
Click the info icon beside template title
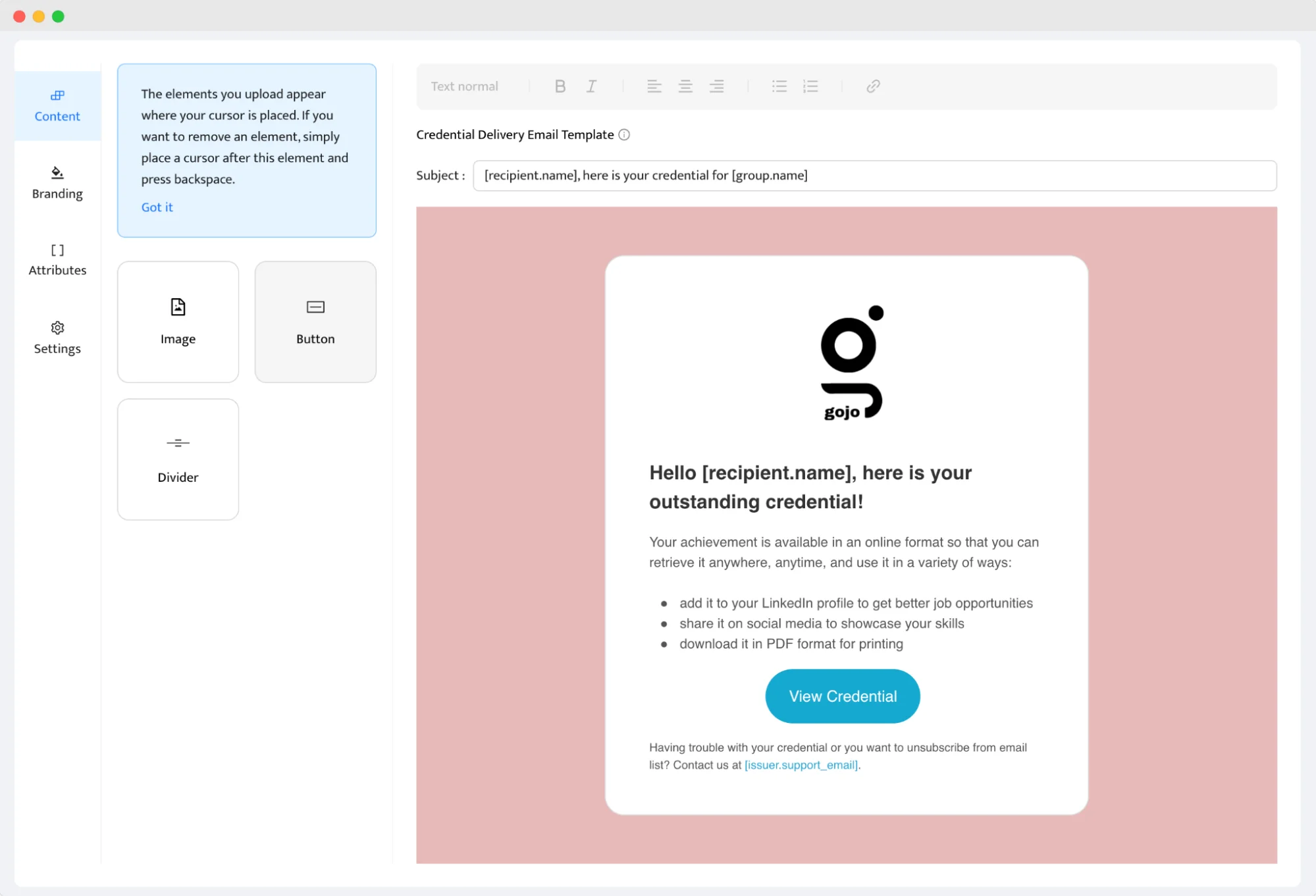click(x=624, y=135)
